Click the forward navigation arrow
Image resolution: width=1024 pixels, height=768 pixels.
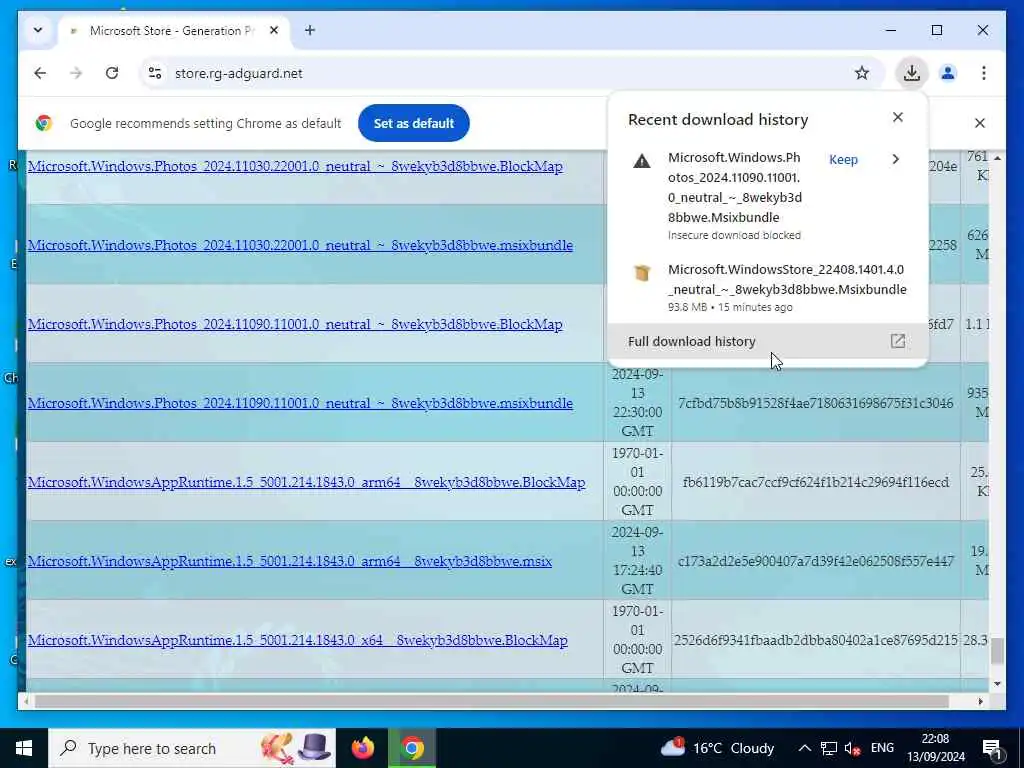[x=76, y=73]
